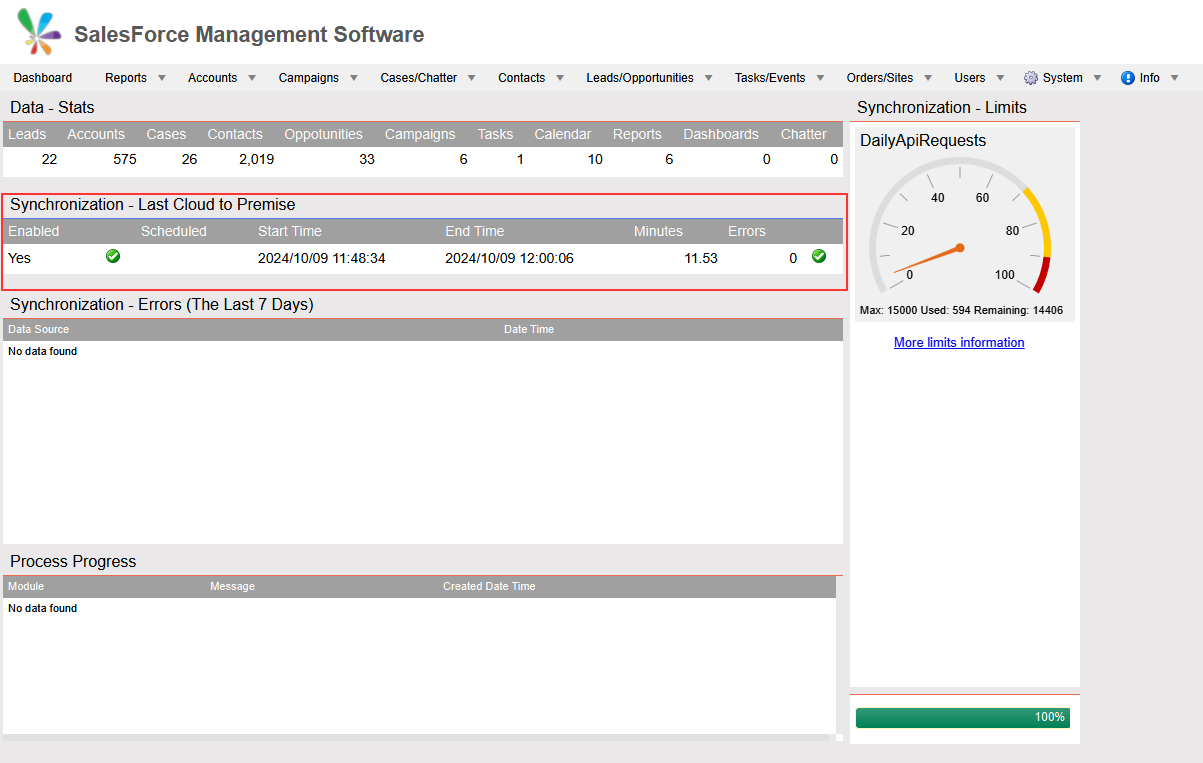This screenshot has height=763, width=1203.
Task: Click the Start Time value 2024/10/09 11:48:34
Action: coord(322,258)
